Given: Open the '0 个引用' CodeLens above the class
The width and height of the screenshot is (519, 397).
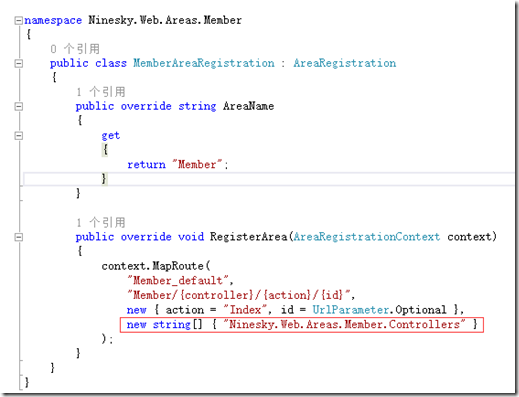Looking at the screenshot, I should coord(75,49).
